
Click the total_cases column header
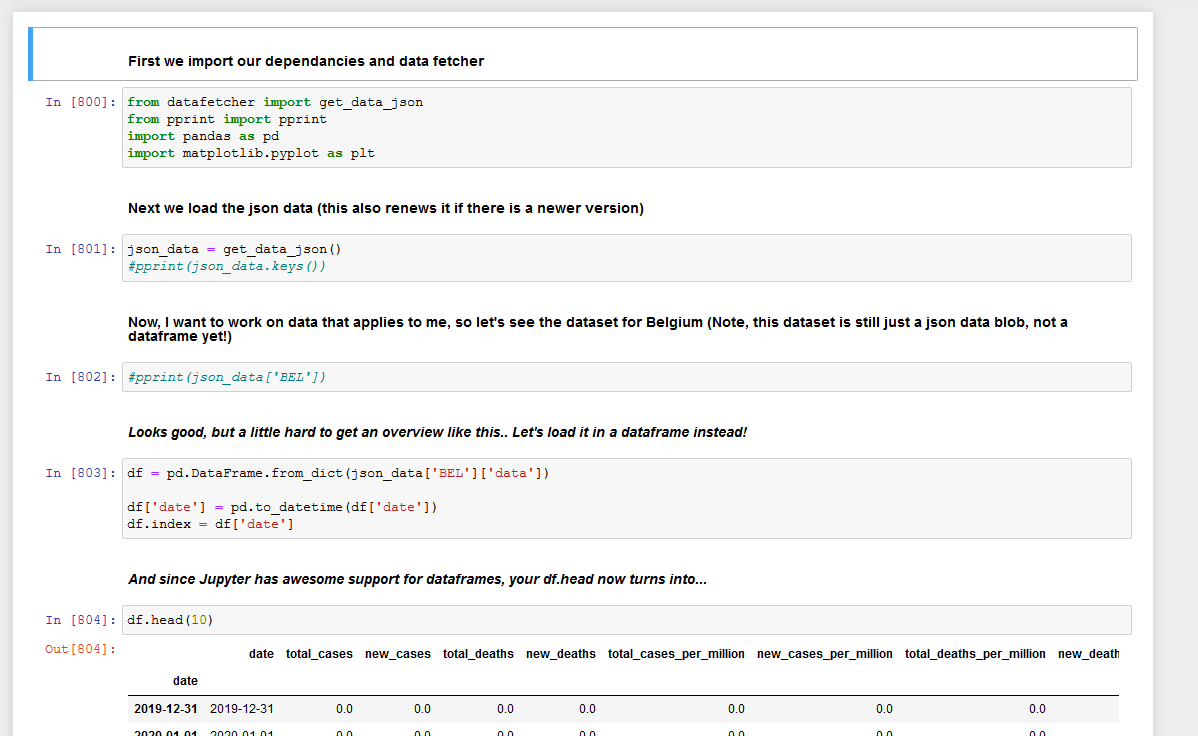coord(319,654)
